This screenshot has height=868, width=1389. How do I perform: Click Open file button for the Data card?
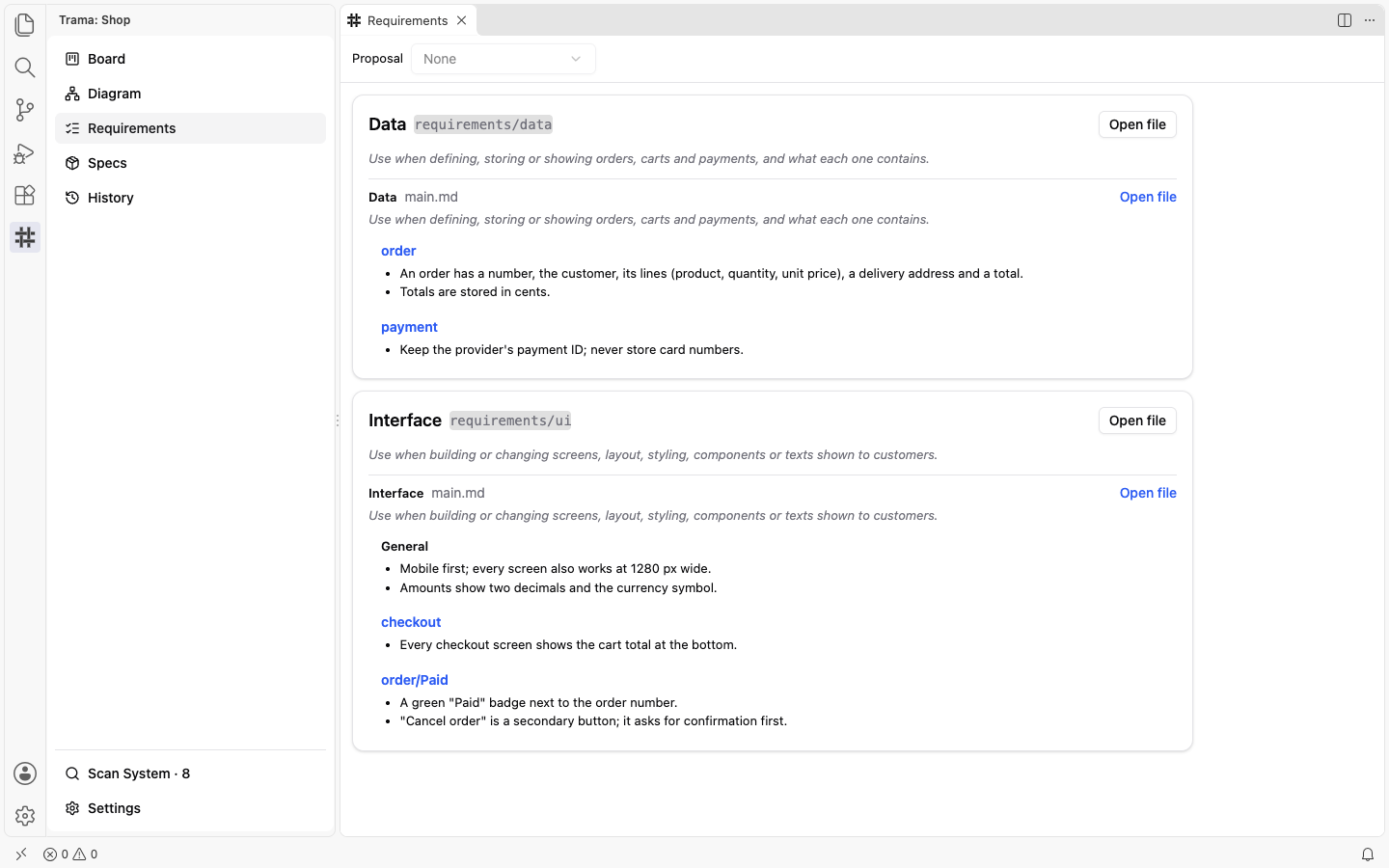(1137, 124)
